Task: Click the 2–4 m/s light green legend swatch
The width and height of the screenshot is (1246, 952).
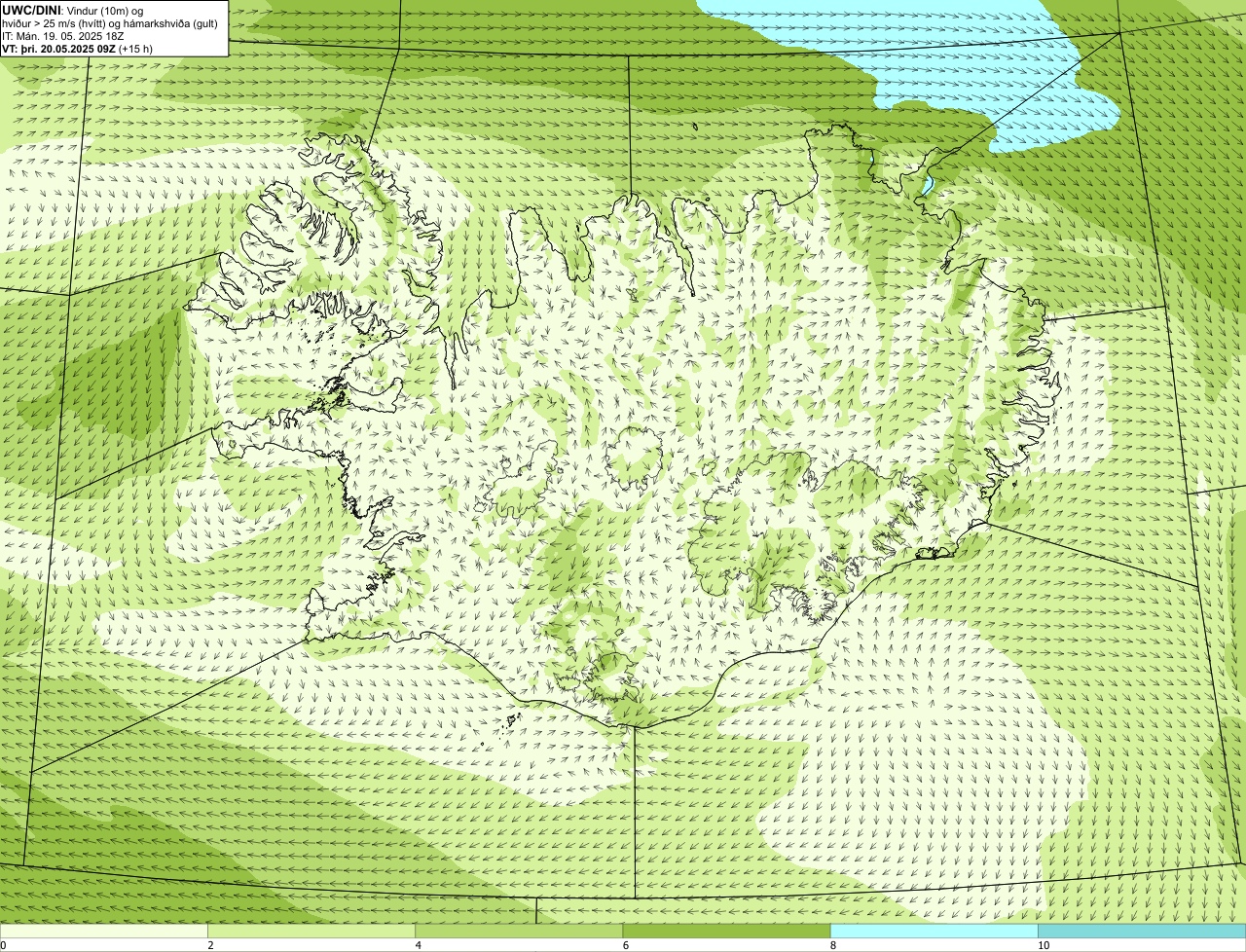Action: coord(311,931)
